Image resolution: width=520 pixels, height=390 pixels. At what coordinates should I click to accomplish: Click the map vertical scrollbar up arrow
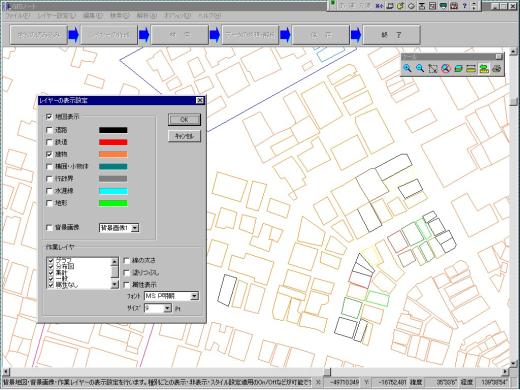[x=513, y=51]
